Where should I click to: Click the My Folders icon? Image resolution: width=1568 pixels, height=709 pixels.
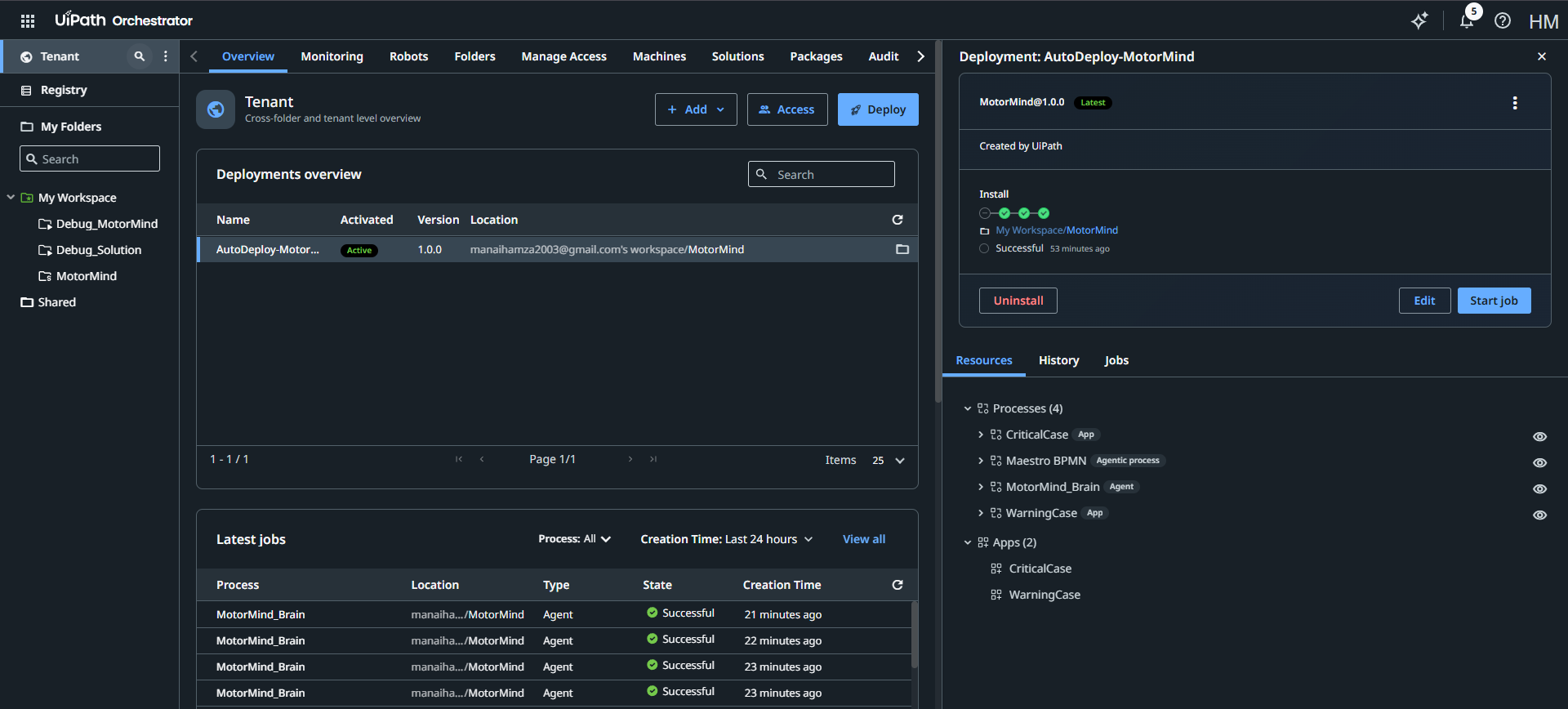pyautogui.click(x=27, y=127)
